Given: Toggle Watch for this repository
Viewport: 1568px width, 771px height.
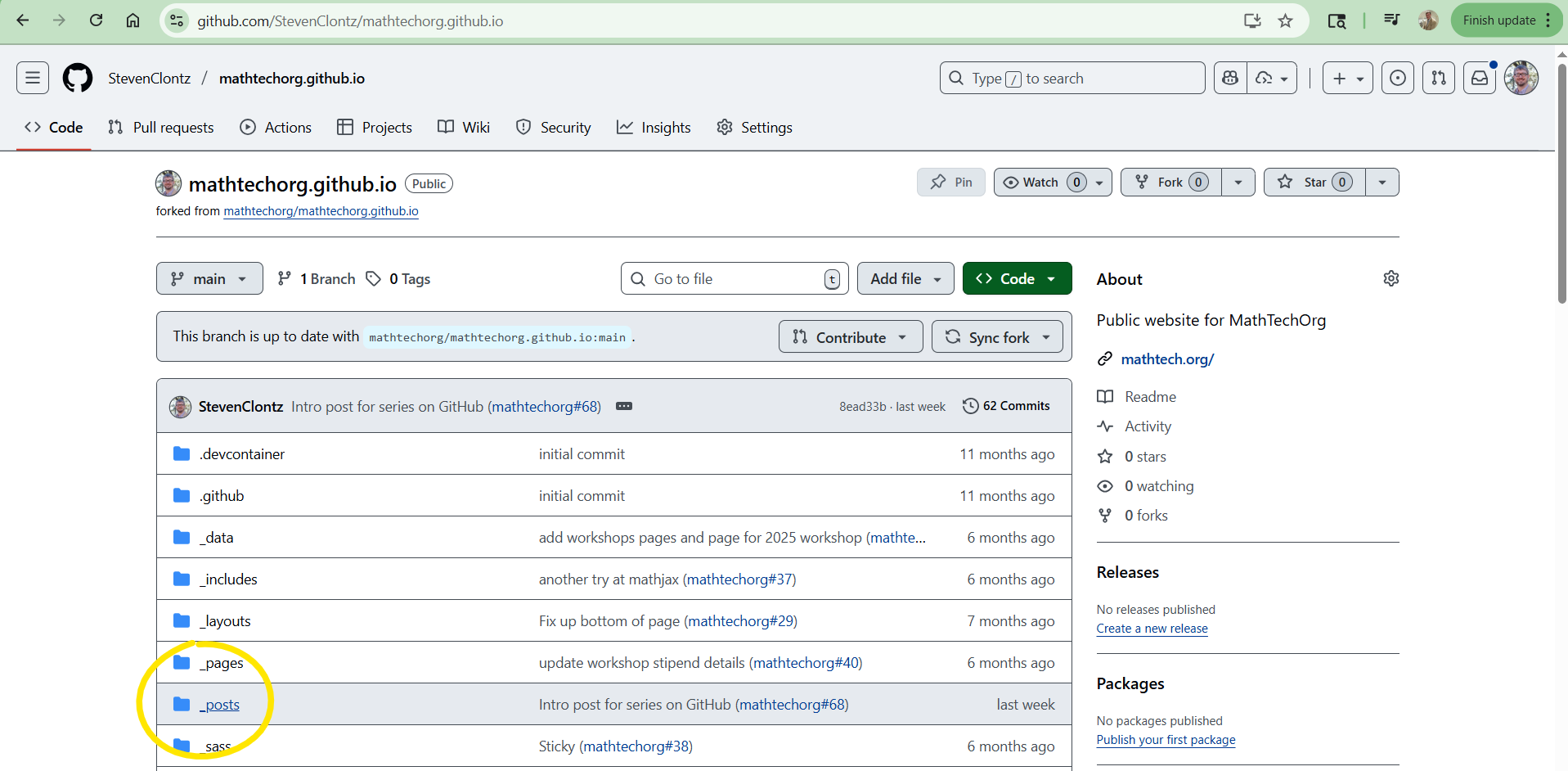Looking at the screenshot, I should click(x=1040, y=183).
